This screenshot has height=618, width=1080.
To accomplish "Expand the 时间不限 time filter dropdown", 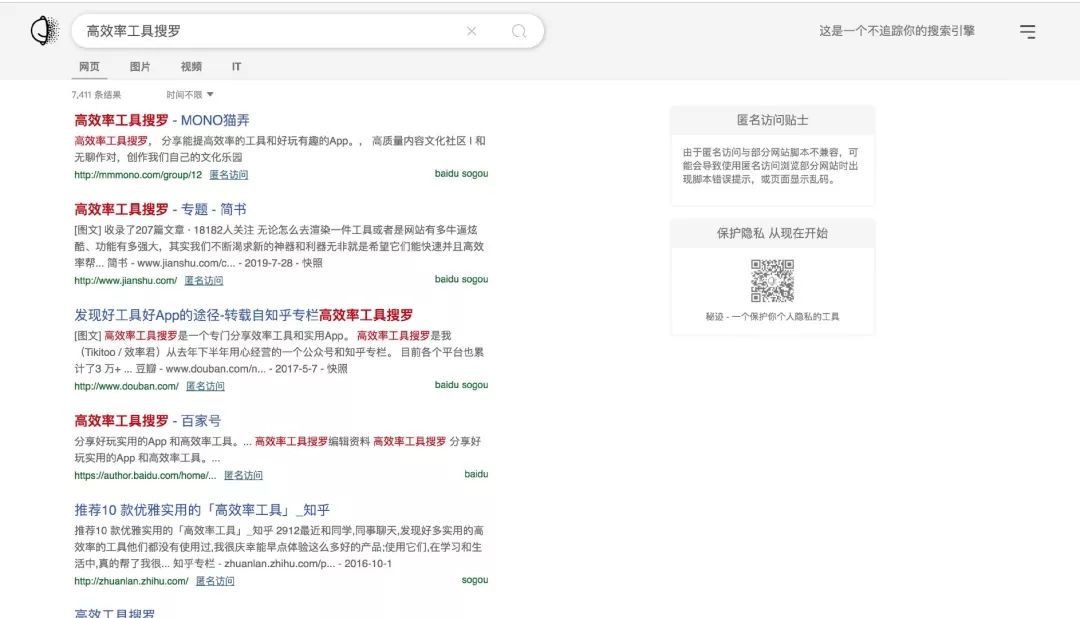I will click(x=190, y=95).
